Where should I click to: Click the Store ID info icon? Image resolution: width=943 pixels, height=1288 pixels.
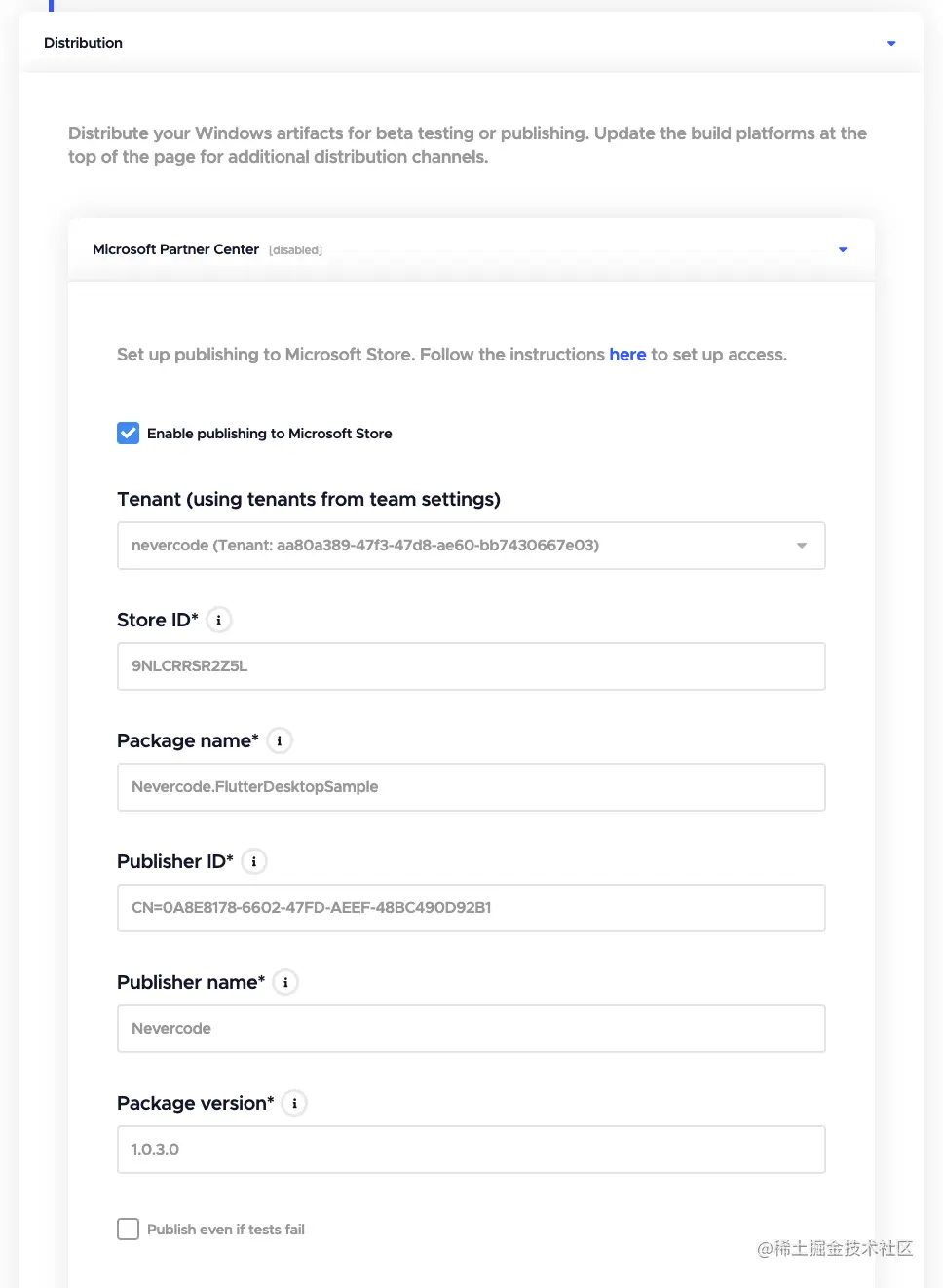pos(219,620)
